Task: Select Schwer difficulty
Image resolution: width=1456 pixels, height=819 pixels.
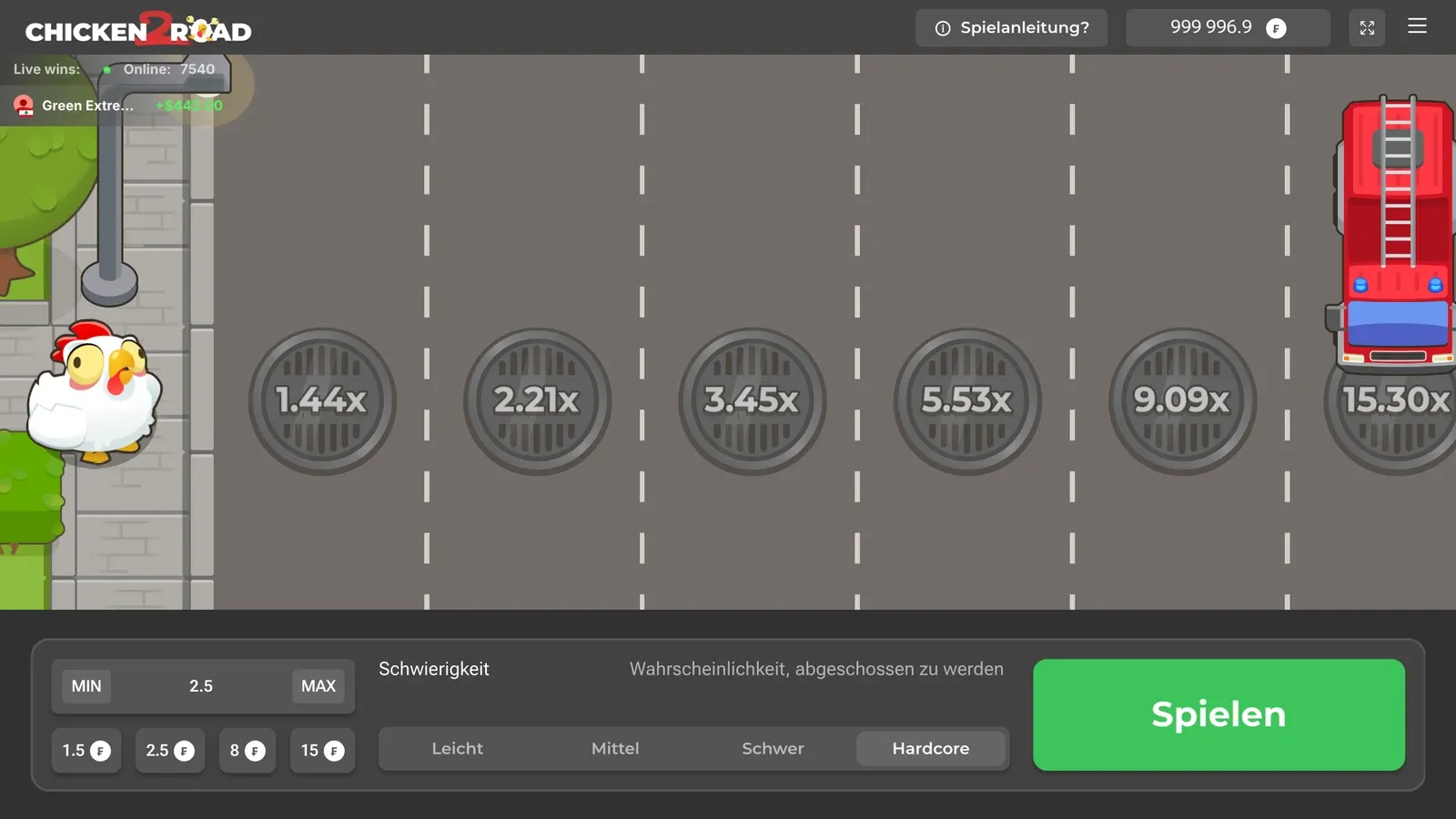Action: pos(773,749)
